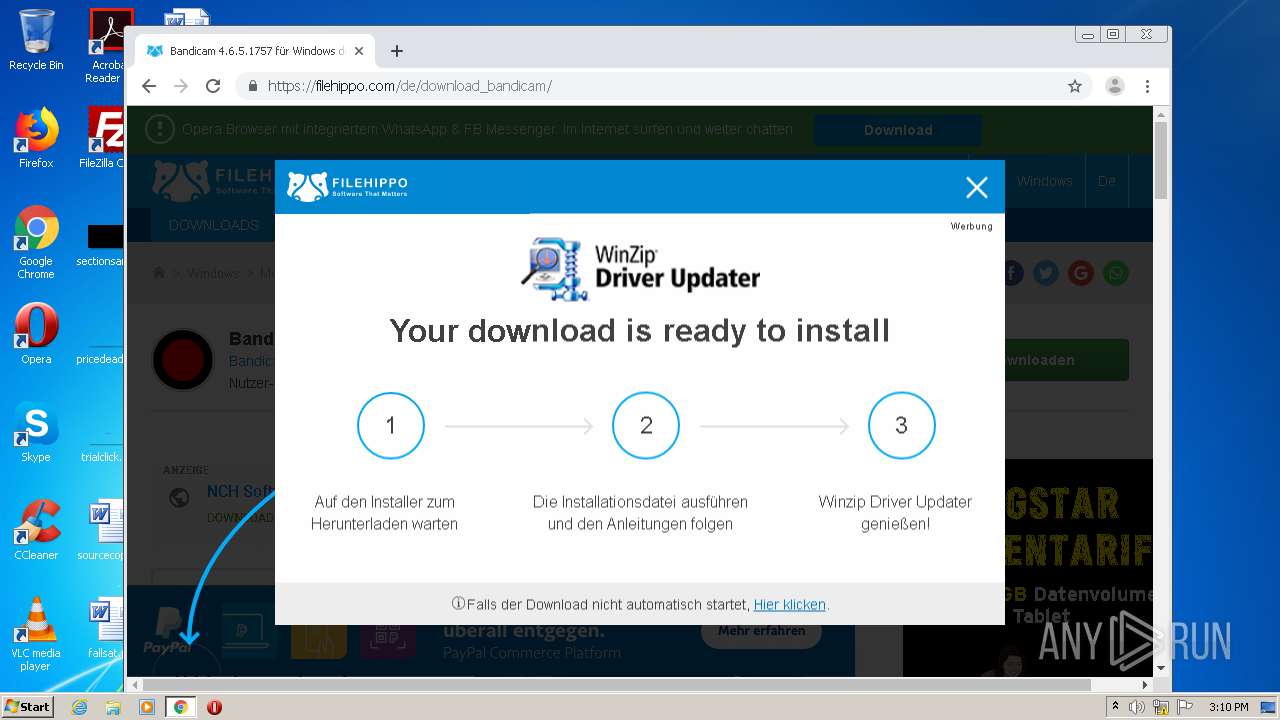1280x720 pixels.
Task: Open the Recycle Bin desktop icon
Action: pos(36,40)
